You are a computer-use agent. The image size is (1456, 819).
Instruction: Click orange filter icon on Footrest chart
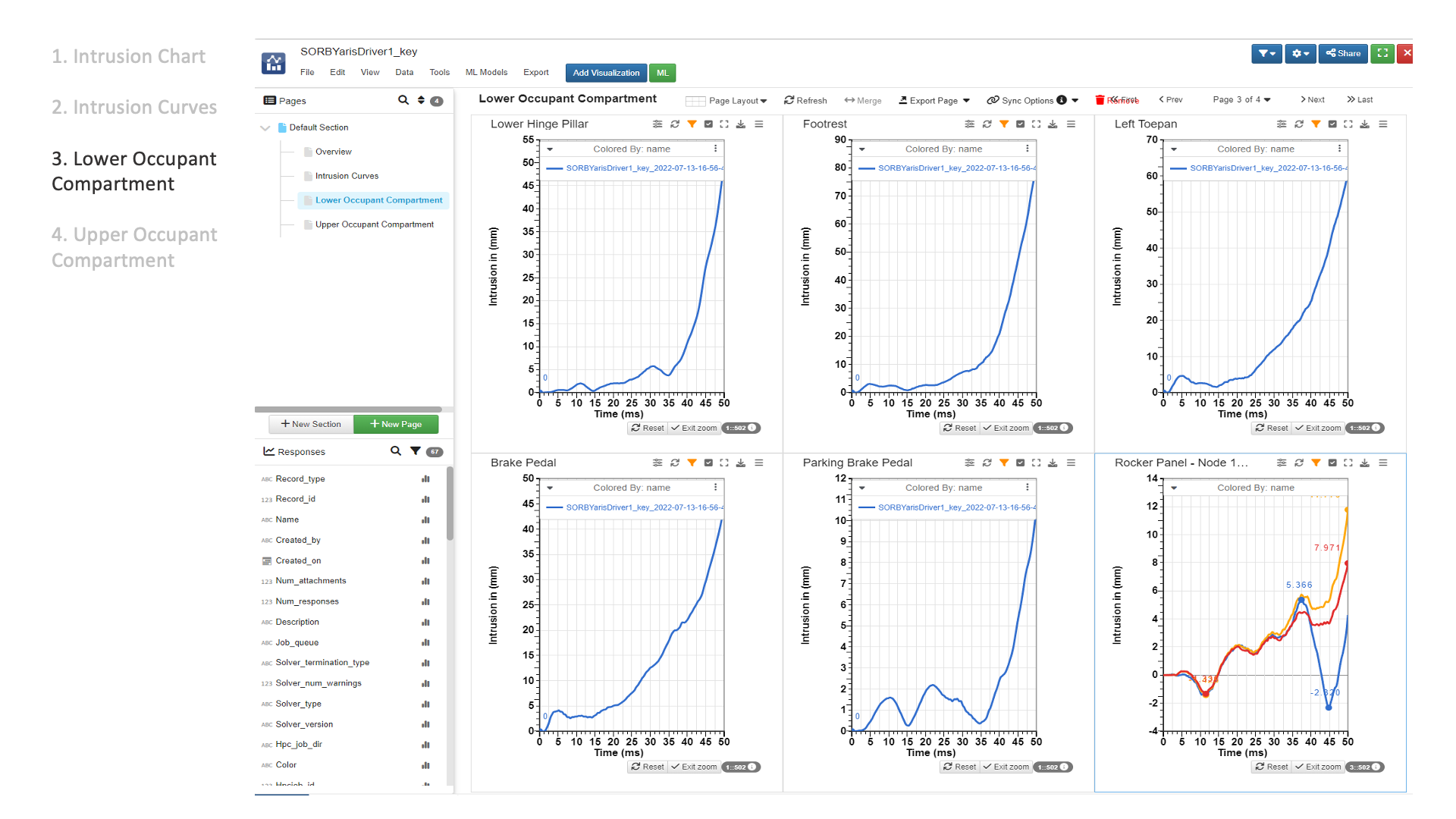(1004, 124)
